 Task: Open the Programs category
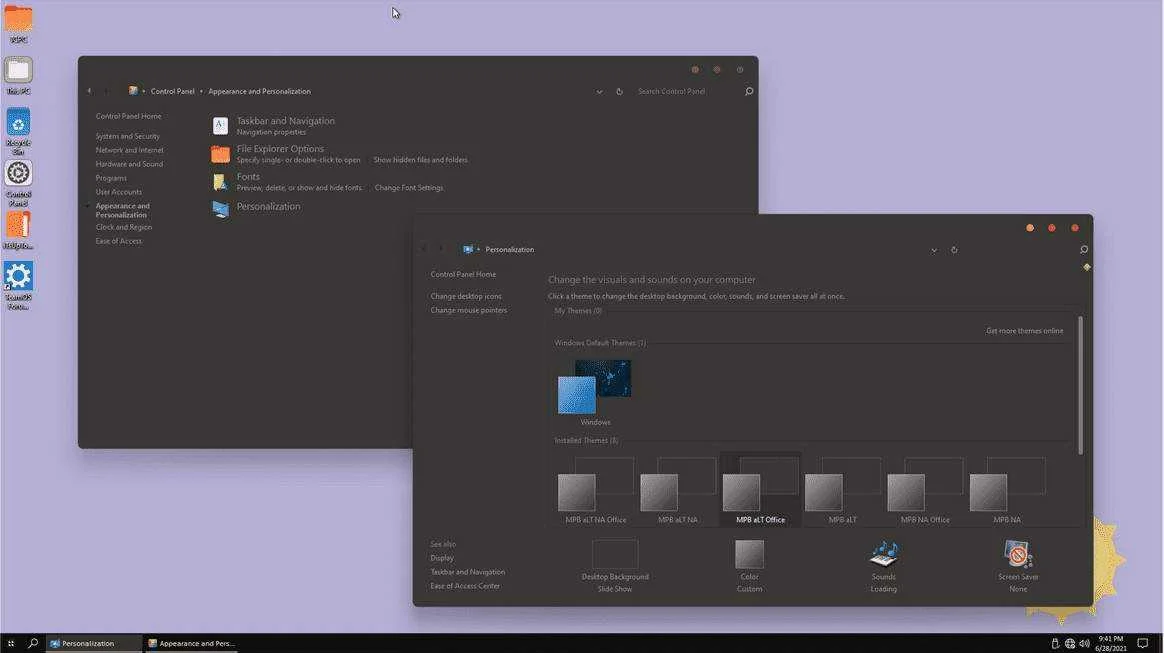[111, 178]
